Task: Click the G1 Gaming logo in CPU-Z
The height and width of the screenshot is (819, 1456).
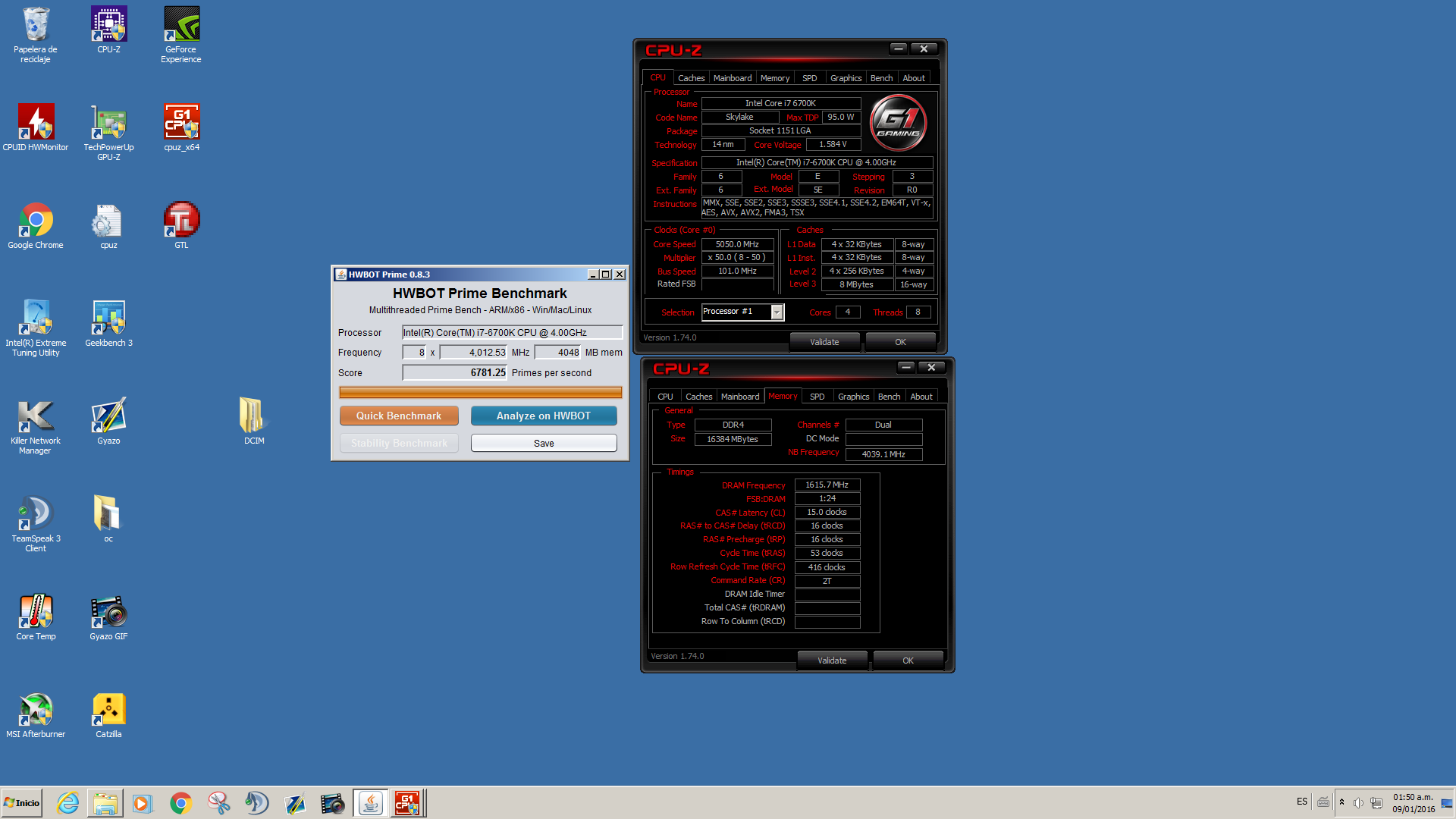Action: [x=899, y=122]
